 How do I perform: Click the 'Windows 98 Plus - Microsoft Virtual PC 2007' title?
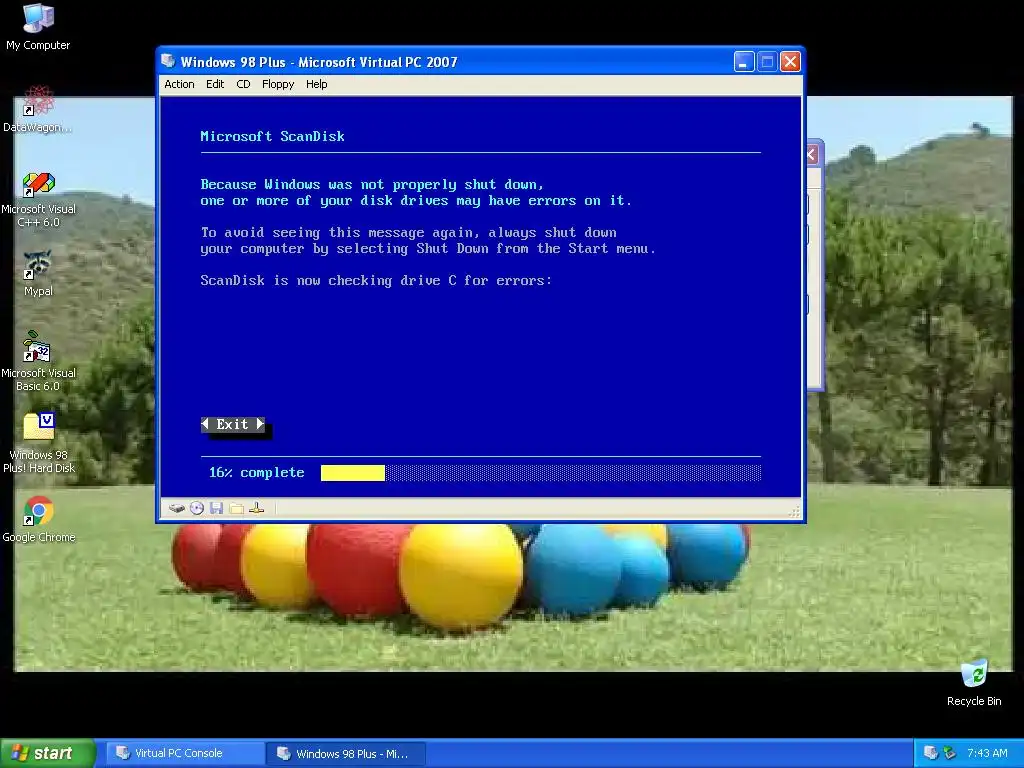(319, 62)
